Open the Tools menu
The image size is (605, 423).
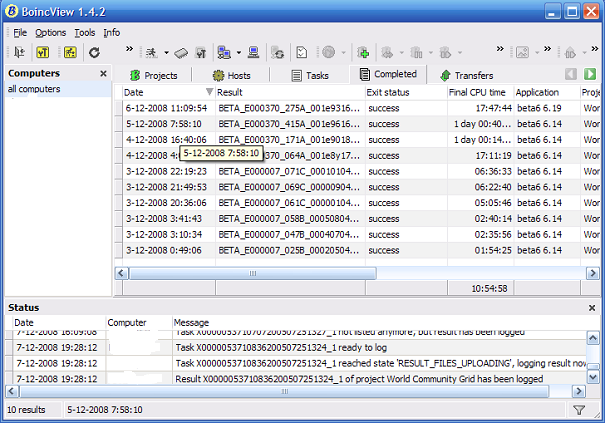coord(84,33)
